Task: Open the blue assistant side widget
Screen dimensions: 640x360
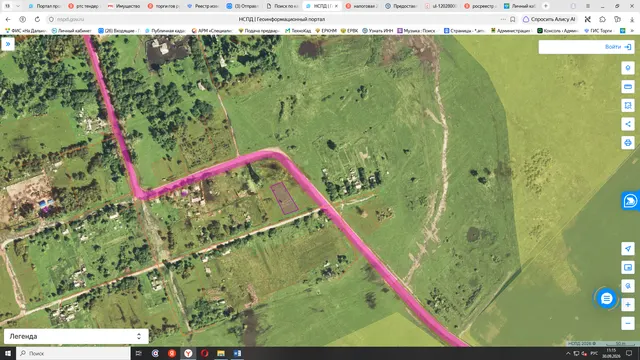Action: [631, 201]
